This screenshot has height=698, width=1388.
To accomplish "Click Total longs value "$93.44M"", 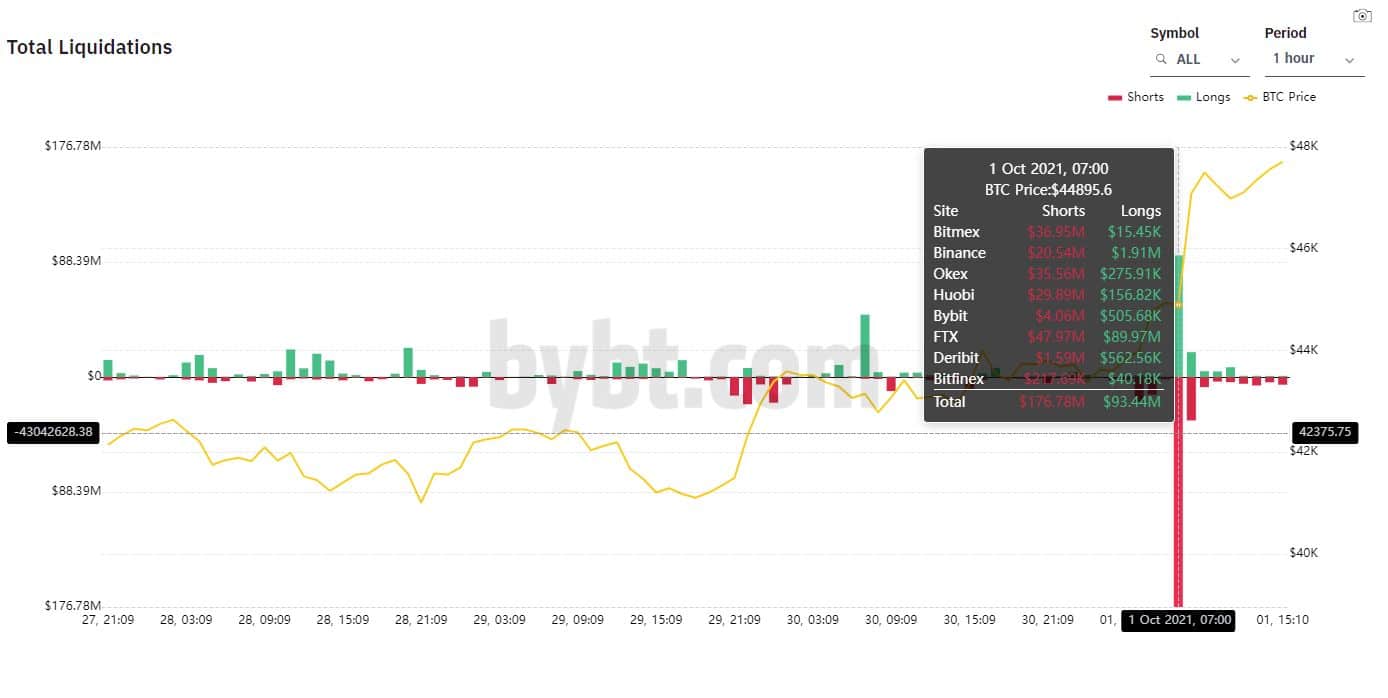I will click(x=1132, y=401).
